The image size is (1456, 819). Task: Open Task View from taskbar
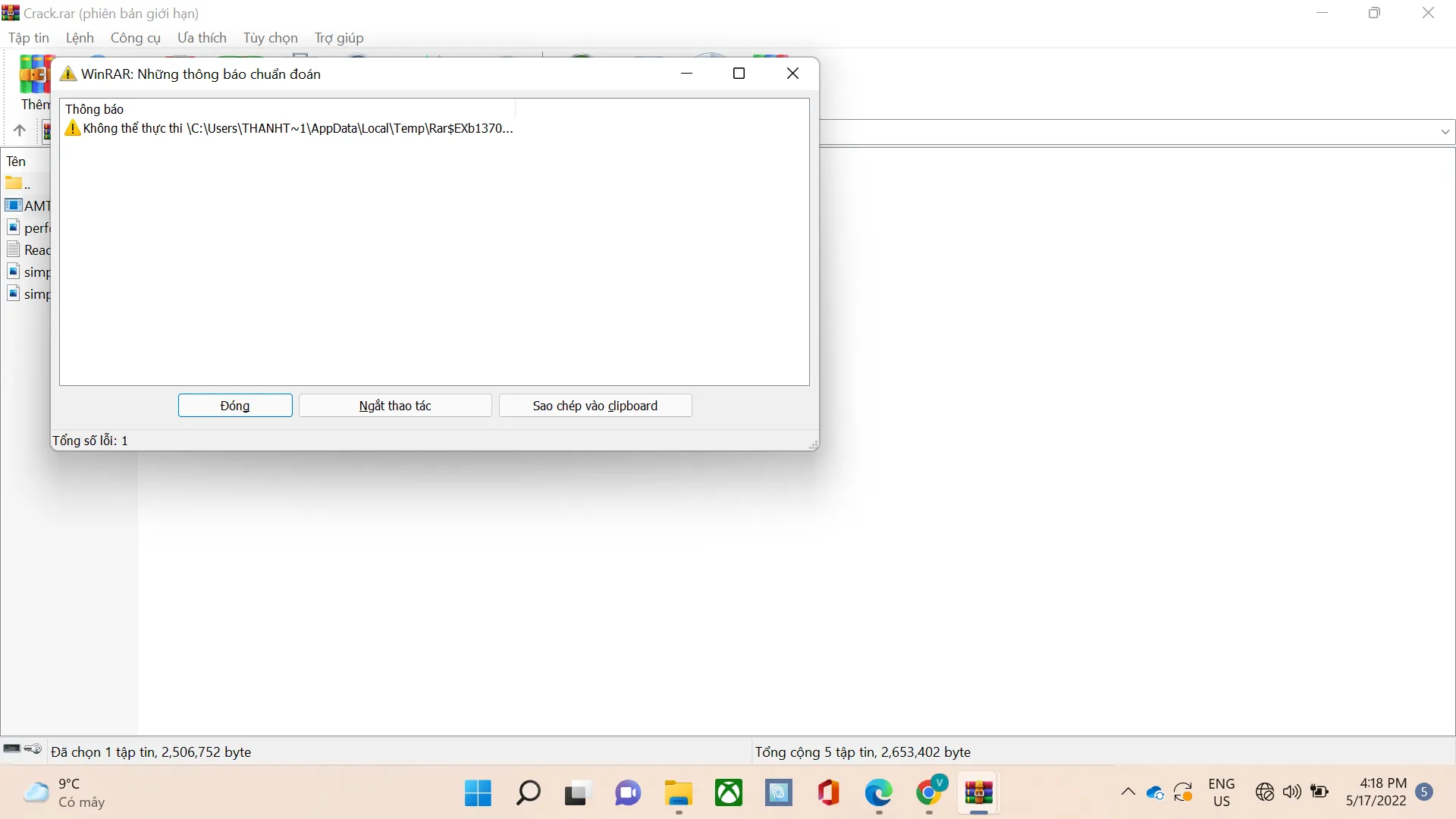coord(577,793)
